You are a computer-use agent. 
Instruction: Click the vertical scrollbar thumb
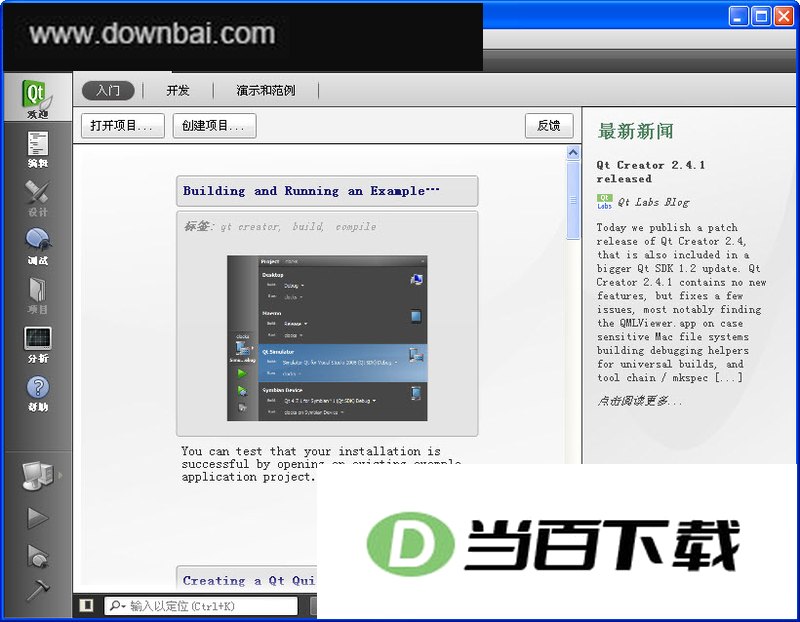point(573,200)
